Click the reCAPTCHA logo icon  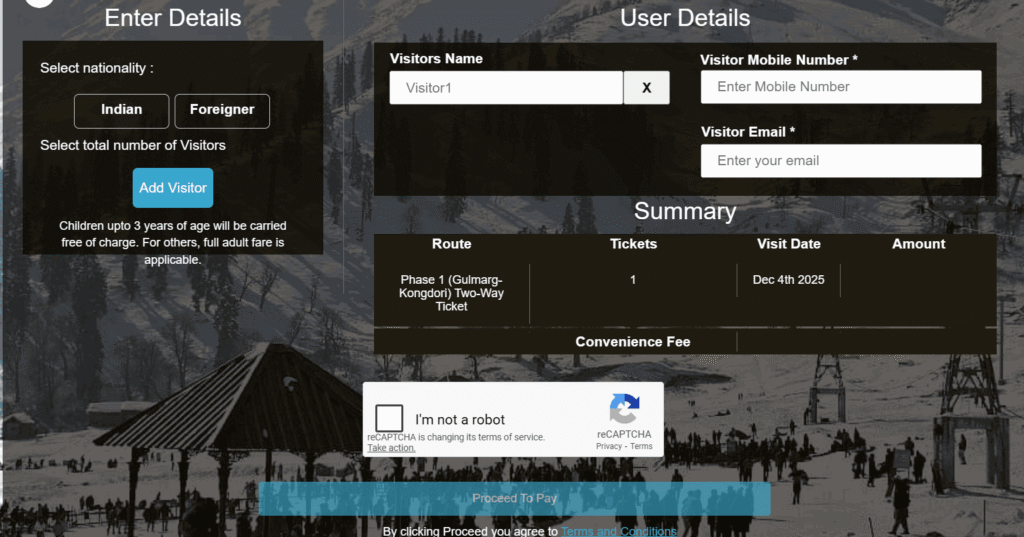pyautogui.click(x=624, y=409)
